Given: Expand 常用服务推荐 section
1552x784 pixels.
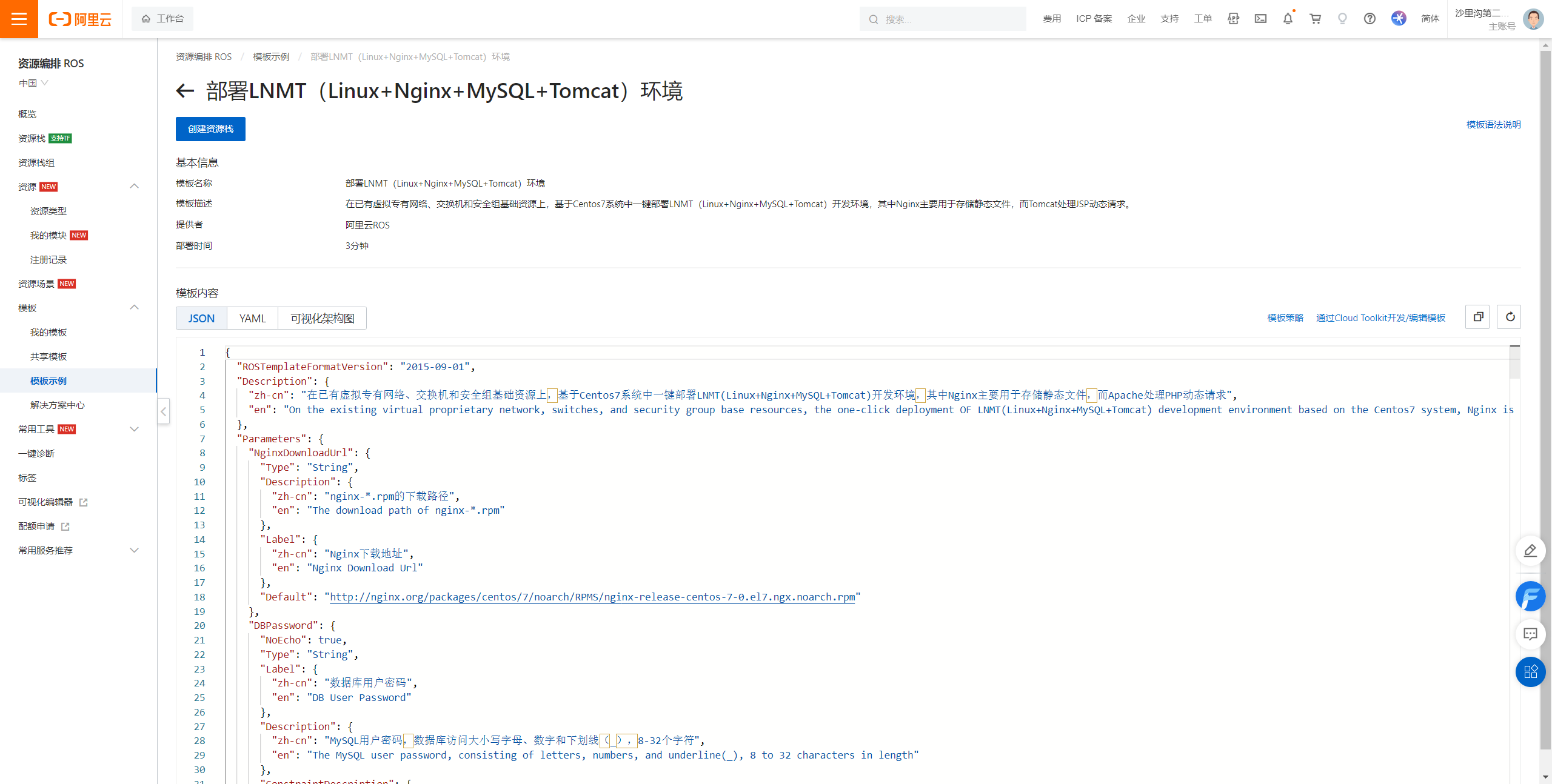Looking at the screenshot, I should pos(134,550).
